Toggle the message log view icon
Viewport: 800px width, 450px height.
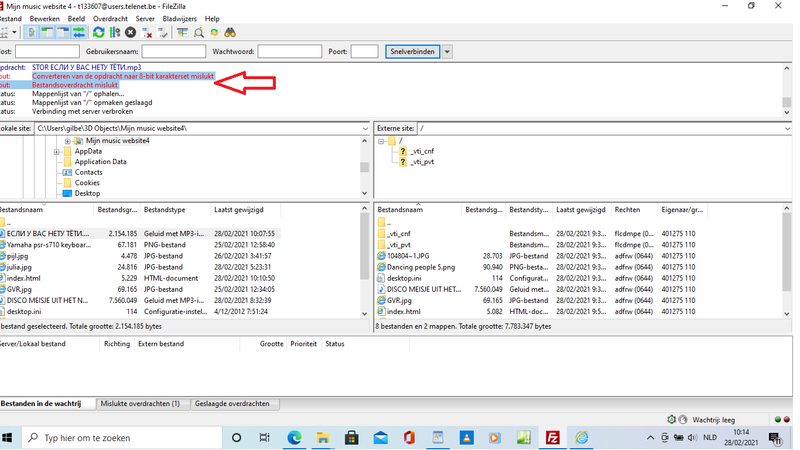(x=33, y=33)
